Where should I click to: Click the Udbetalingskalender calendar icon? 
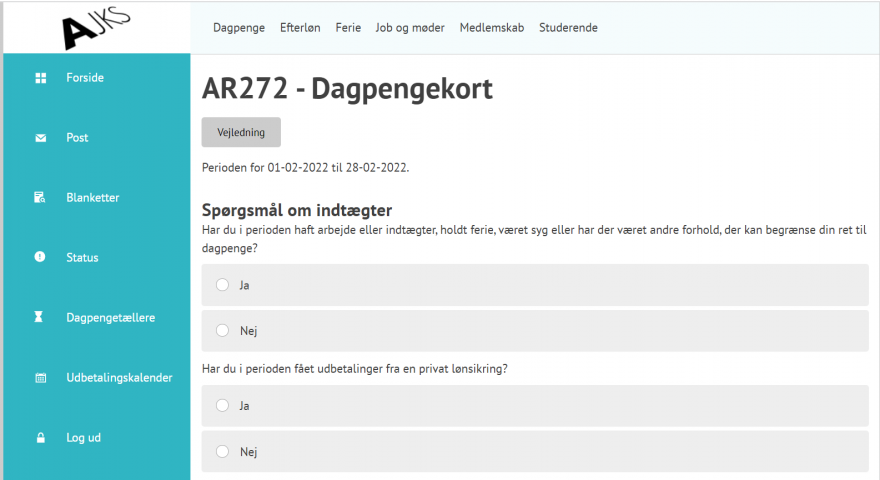click(40, 378)
